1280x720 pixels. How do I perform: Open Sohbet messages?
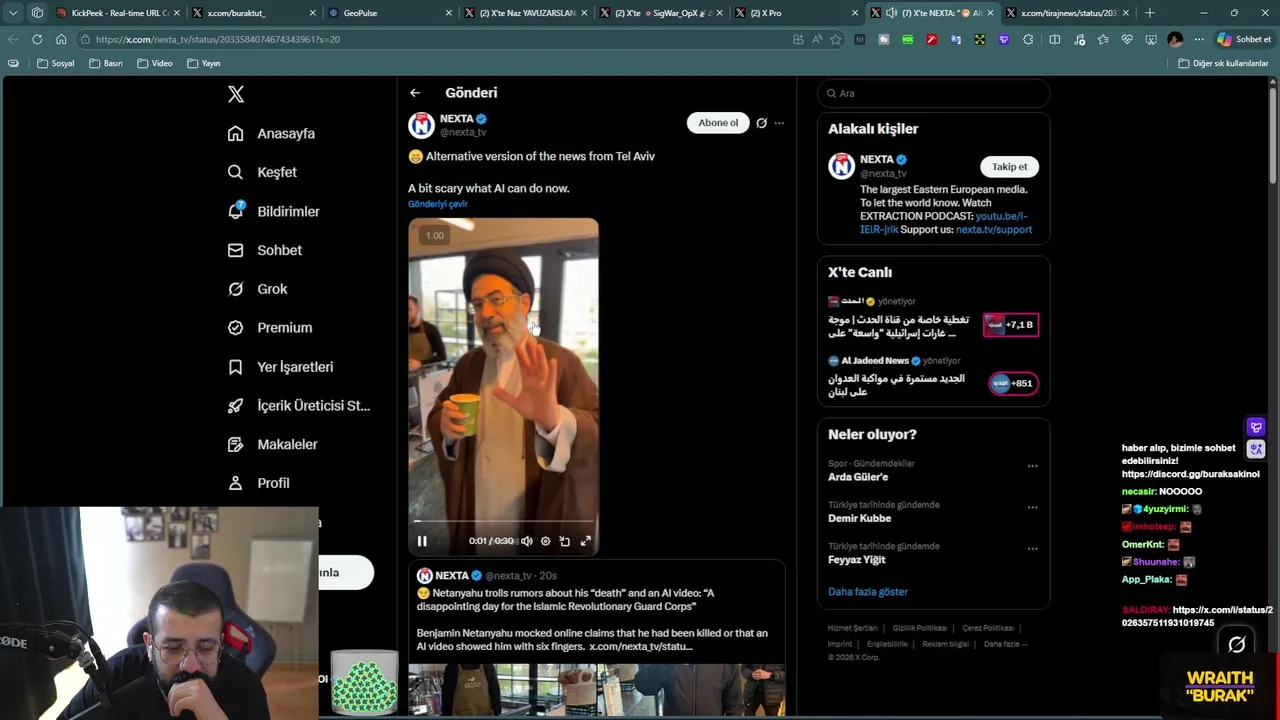264,250
